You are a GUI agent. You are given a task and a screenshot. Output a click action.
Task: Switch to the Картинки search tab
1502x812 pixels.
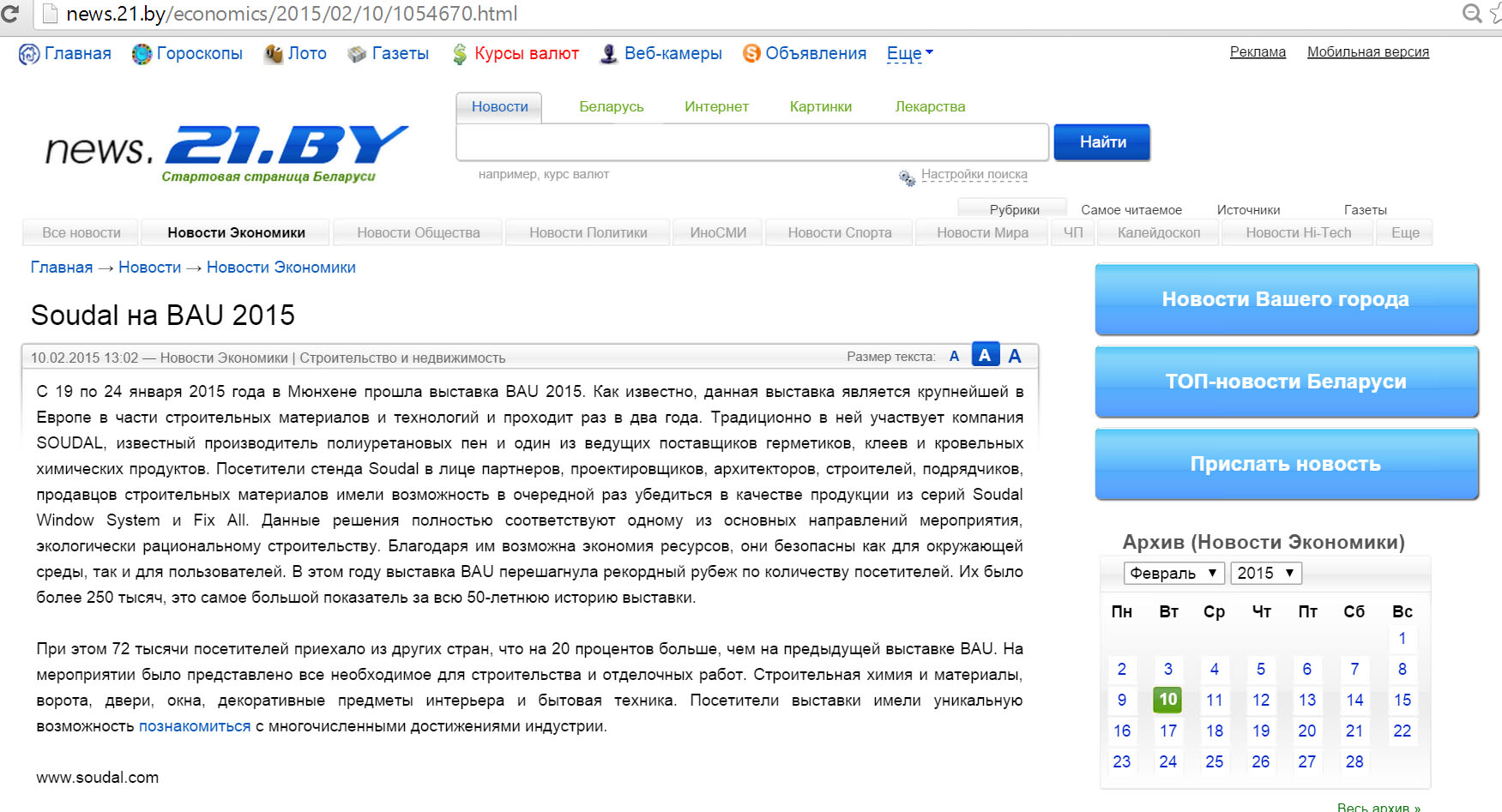[x=821, y=107]
